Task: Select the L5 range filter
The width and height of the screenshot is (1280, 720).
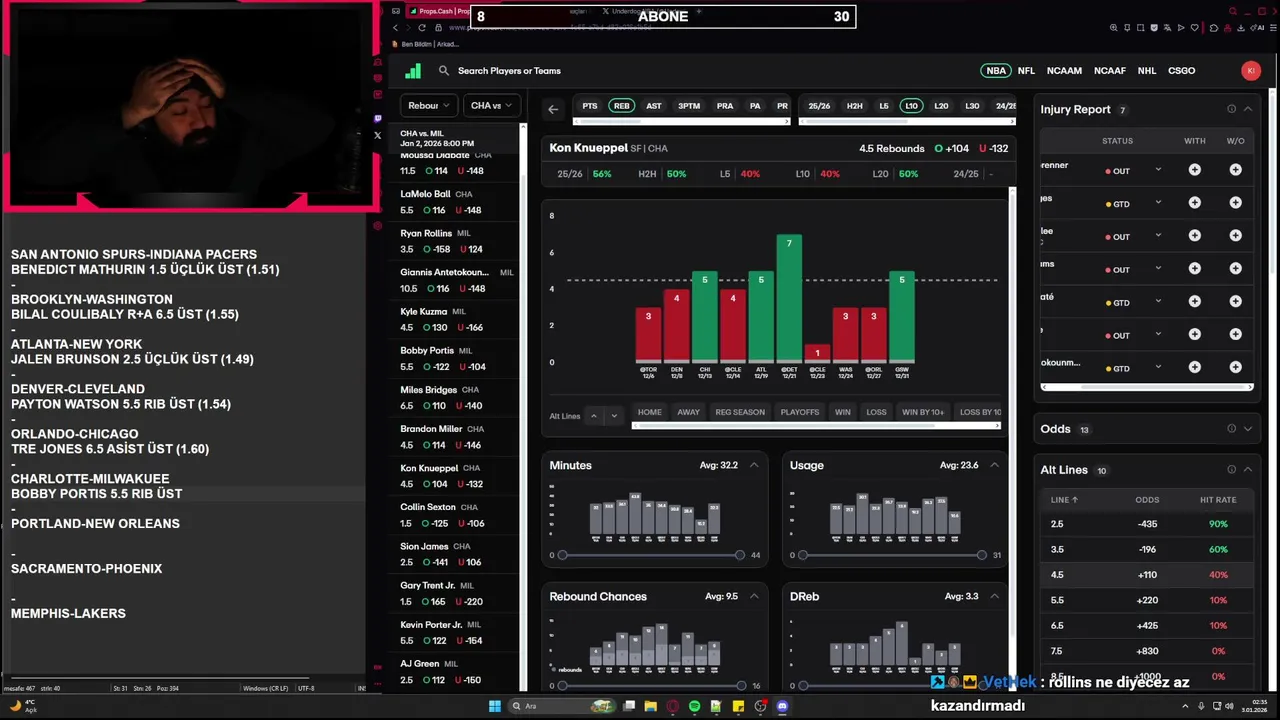Action: pos(883,106)
